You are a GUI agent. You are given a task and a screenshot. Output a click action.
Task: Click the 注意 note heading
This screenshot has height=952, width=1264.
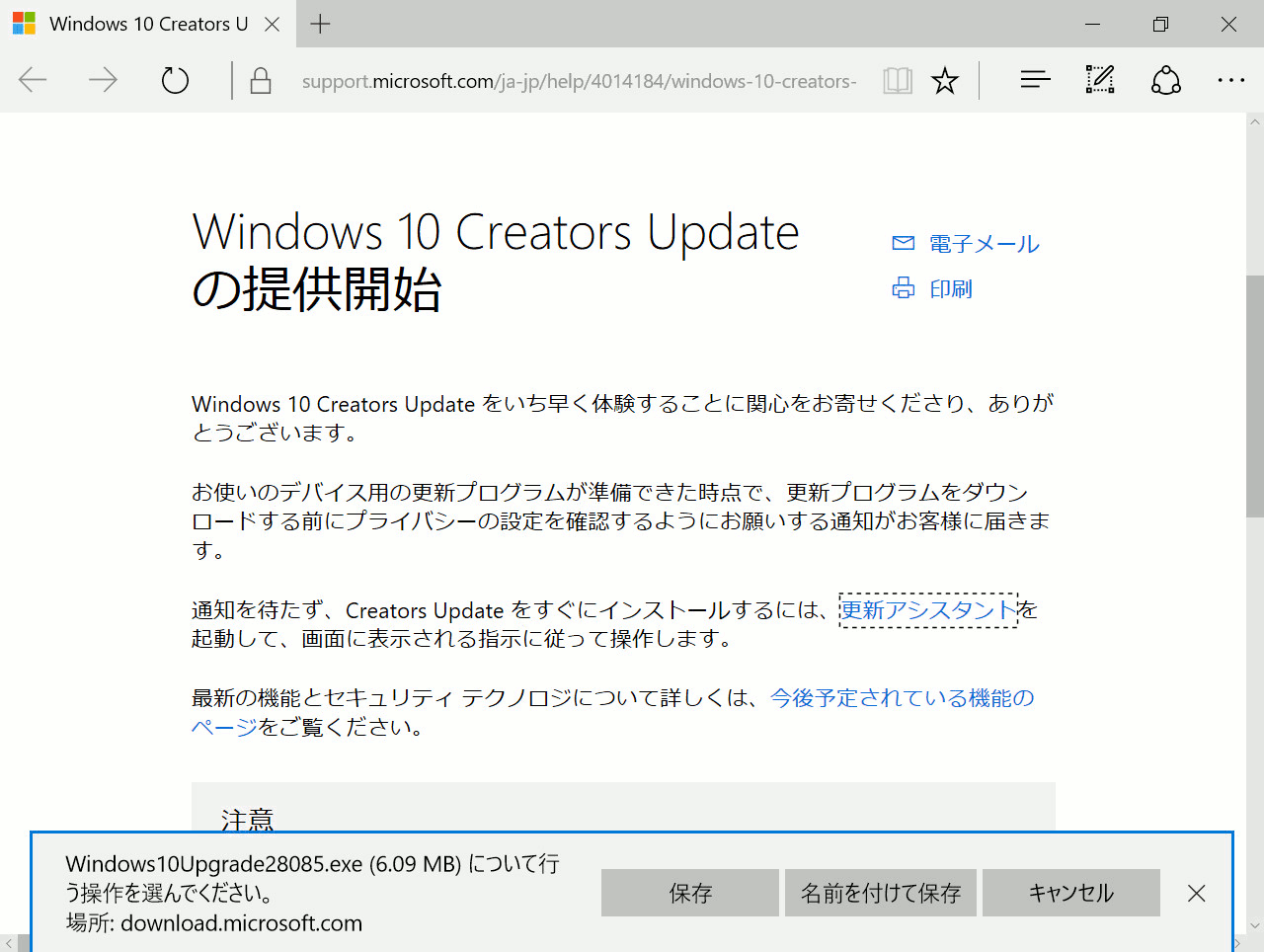[x=248, y=820]
